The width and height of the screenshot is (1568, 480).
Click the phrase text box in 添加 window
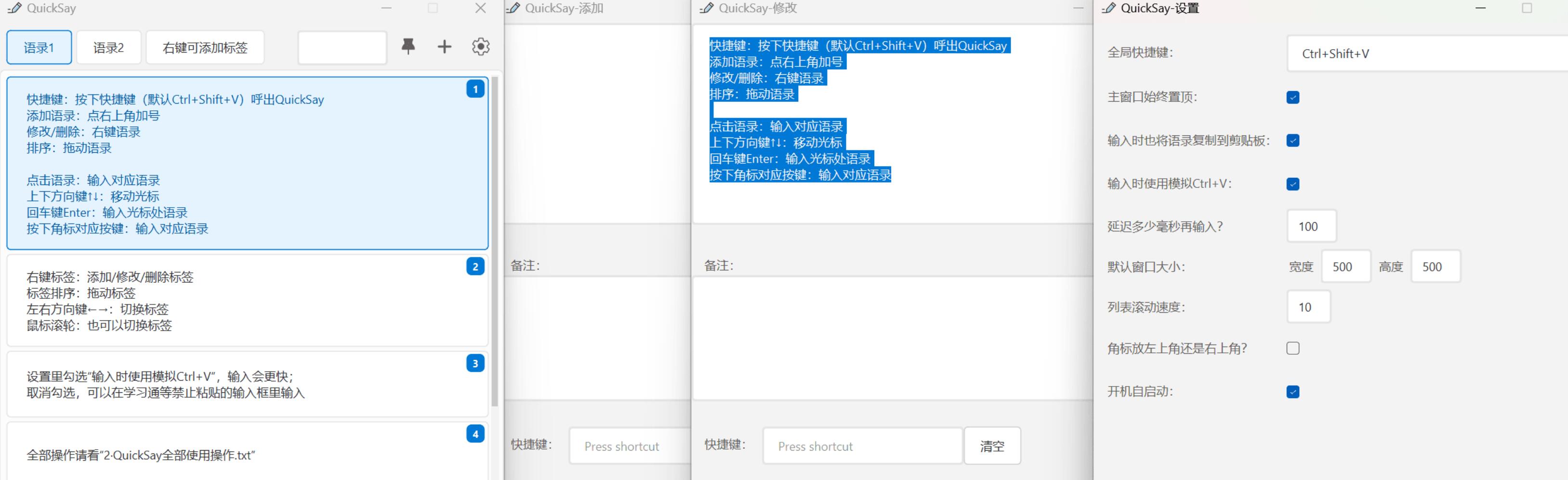coord(598,124)
